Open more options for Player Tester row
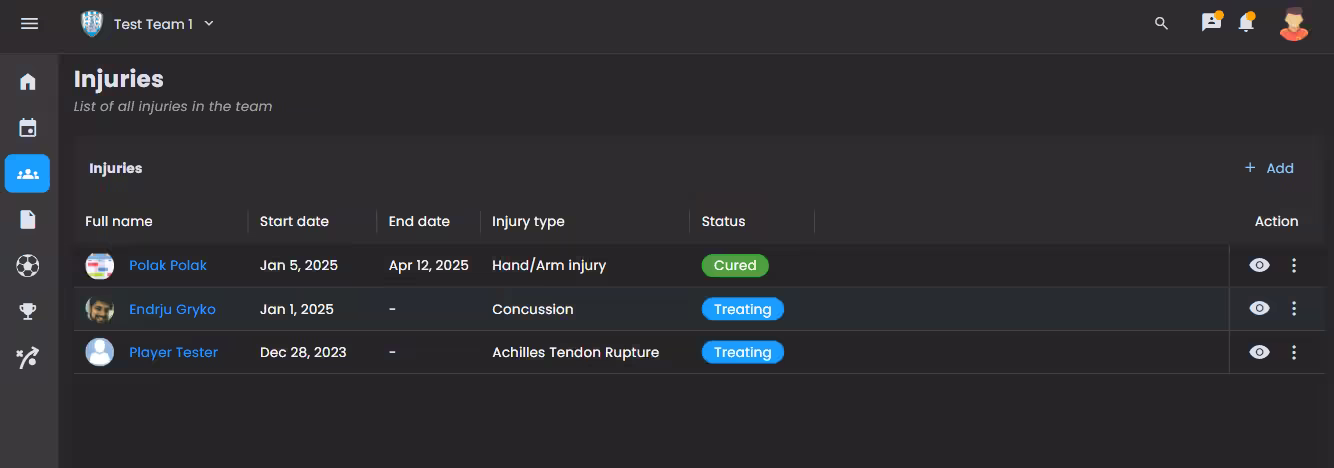Image resolution: width=1334 pixels, height=468 pixels. (x=1294, y=352)
